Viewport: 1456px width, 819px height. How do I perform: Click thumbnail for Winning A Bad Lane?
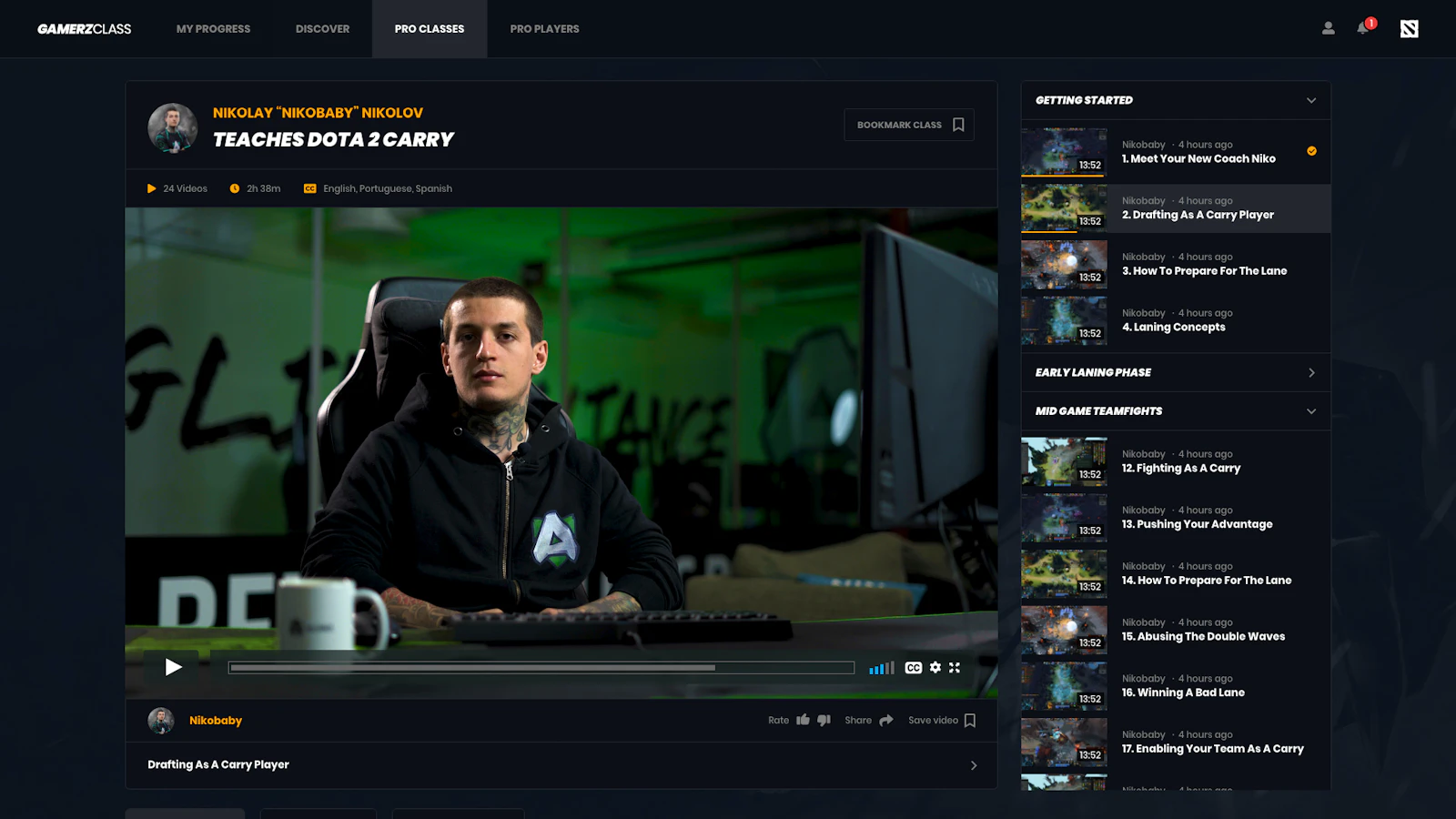coord(1064,686)
